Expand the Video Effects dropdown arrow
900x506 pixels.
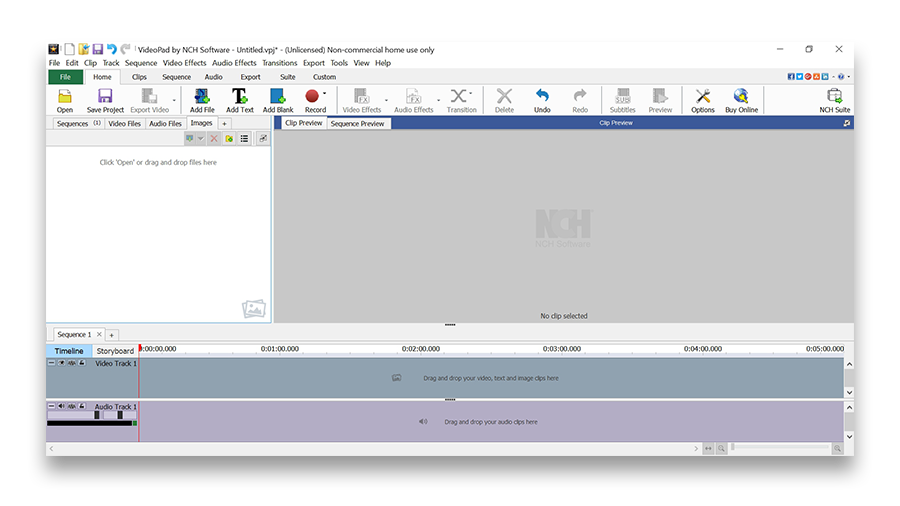(386, 100)
